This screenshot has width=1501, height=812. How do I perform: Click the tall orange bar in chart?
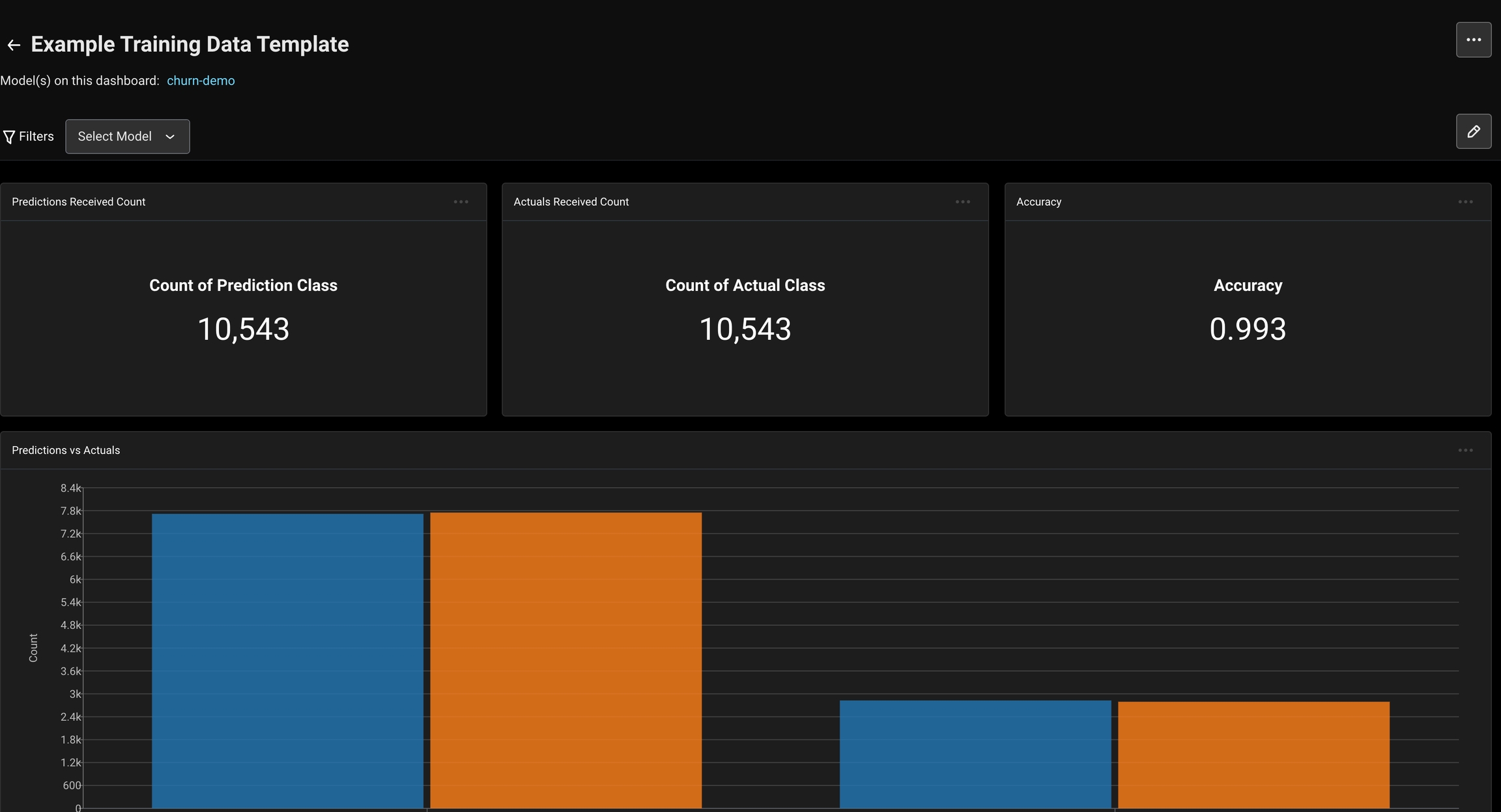click(x=565, y=661)
